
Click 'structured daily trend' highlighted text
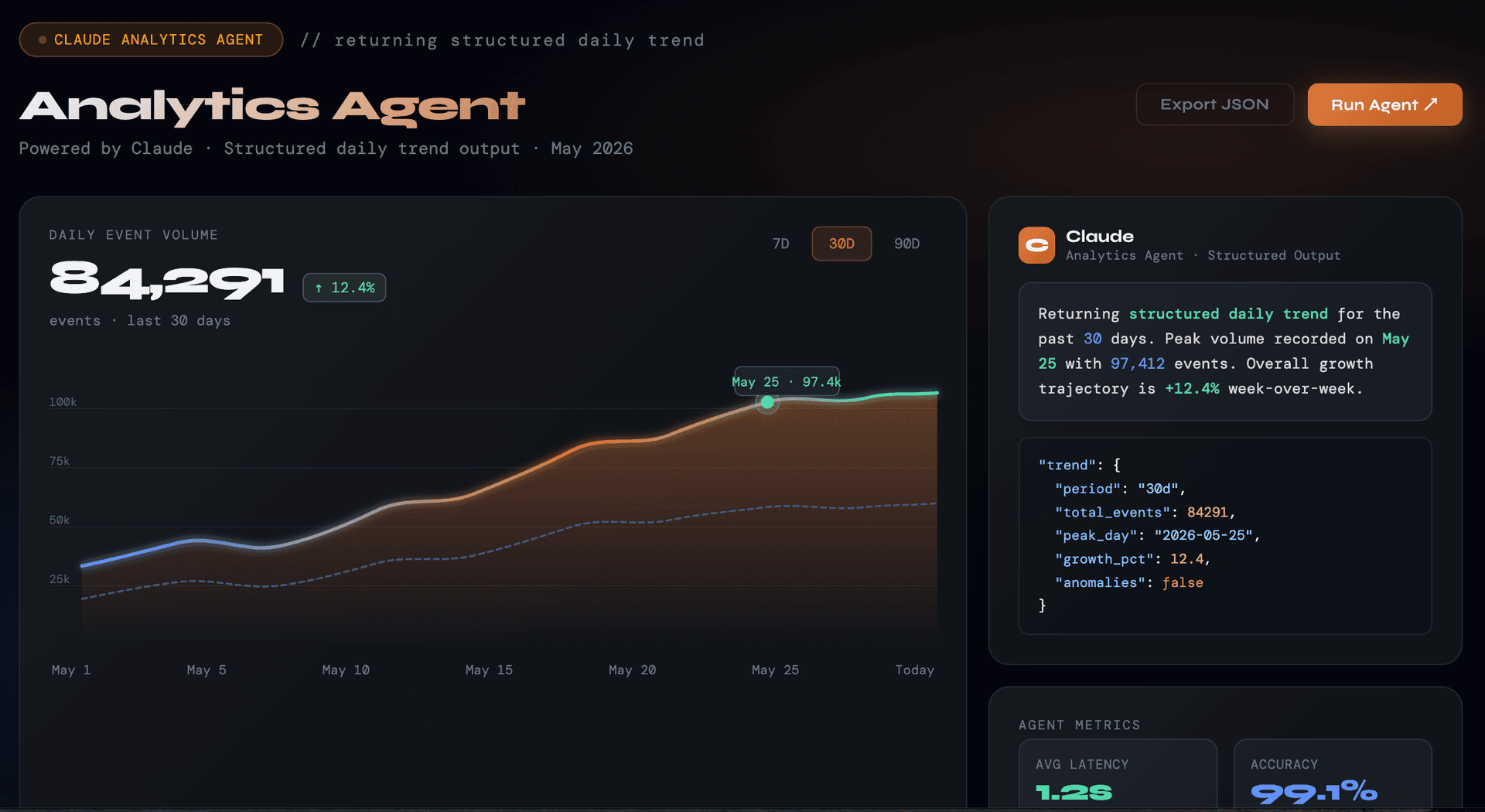tap(1228, 314)
